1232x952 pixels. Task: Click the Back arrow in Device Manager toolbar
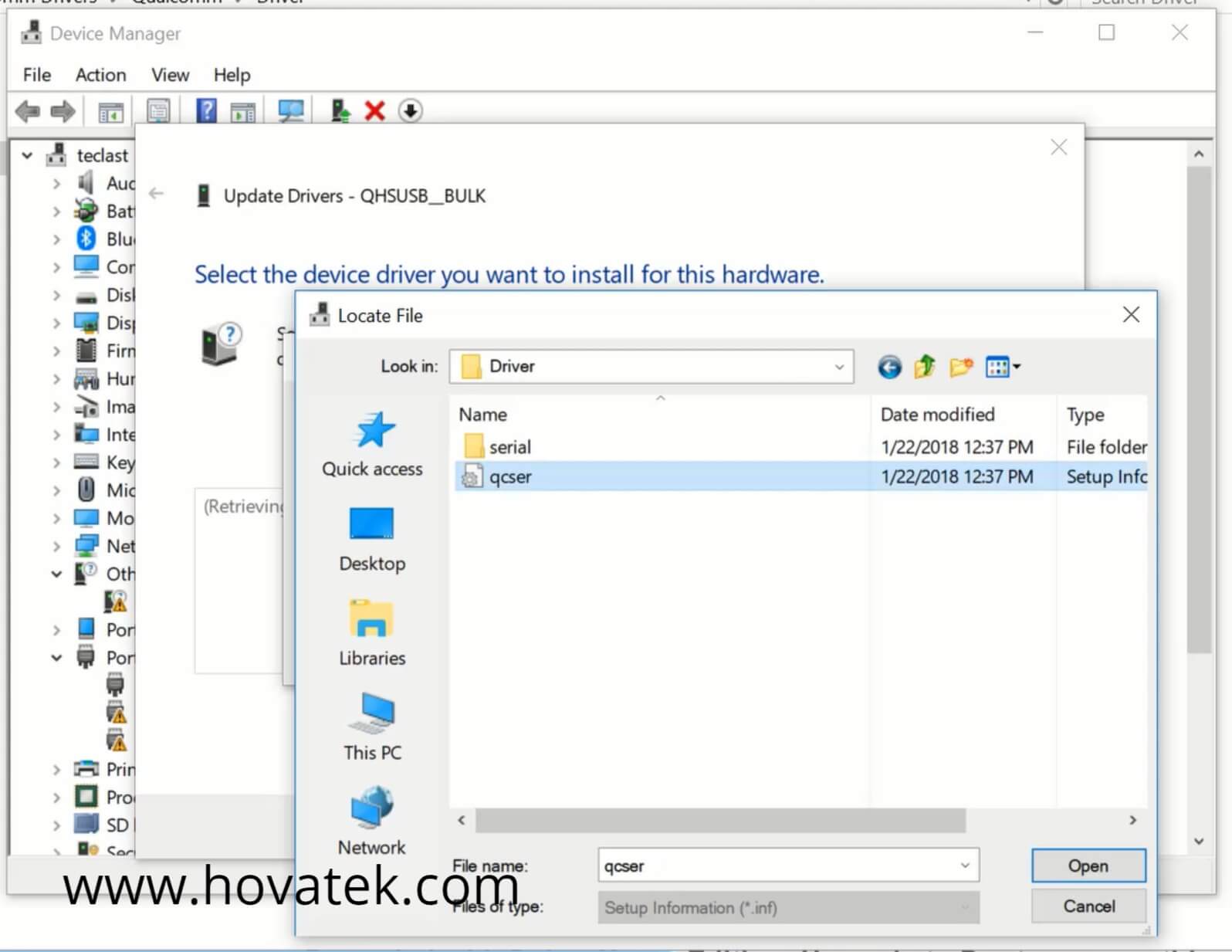tap(28, 111)
